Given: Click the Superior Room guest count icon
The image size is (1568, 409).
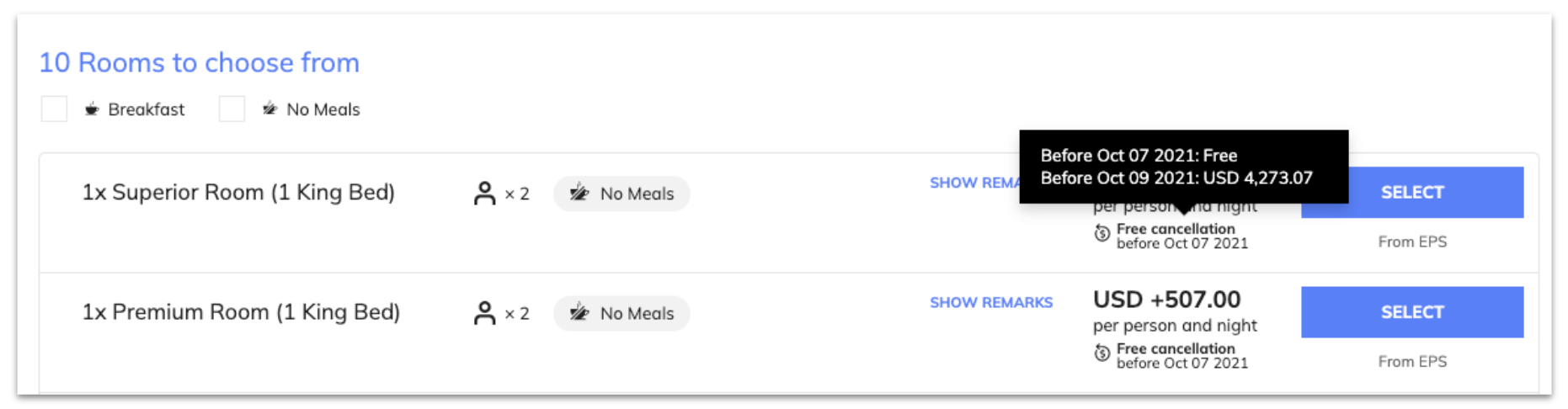Looking at the screenshot, I should tap(484, 194).
